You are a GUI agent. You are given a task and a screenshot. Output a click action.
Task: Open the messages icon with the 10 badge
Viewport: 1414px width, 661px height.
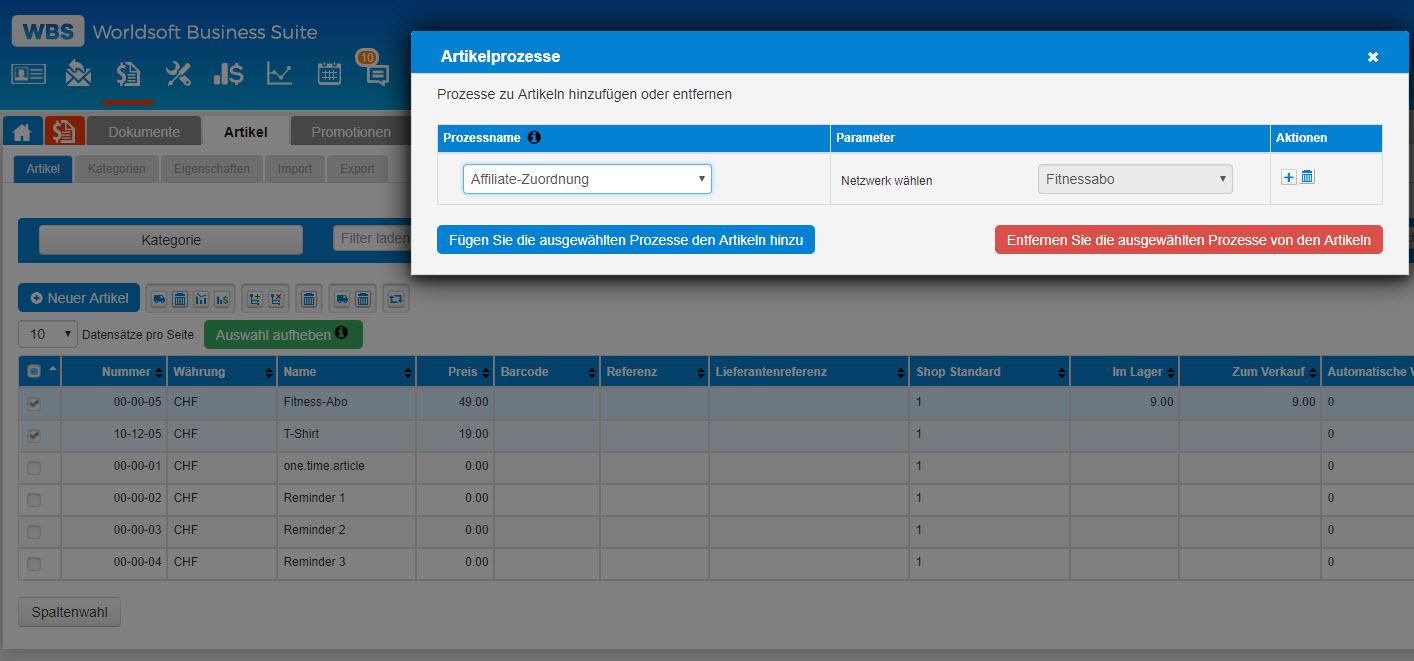coord(375,72)
